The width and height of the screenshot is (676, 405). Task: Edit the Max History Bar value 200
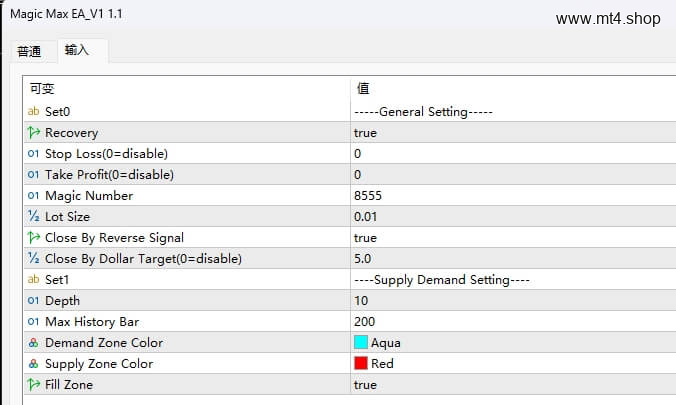click(x=364, y=322)
